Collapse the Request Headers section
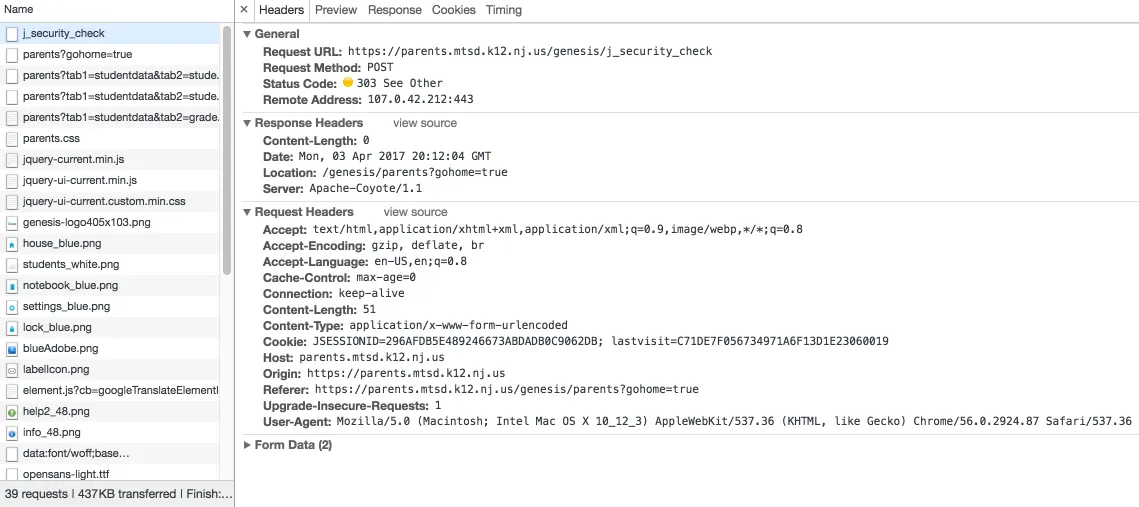The image size is (1139, 507). click(248, 212)
